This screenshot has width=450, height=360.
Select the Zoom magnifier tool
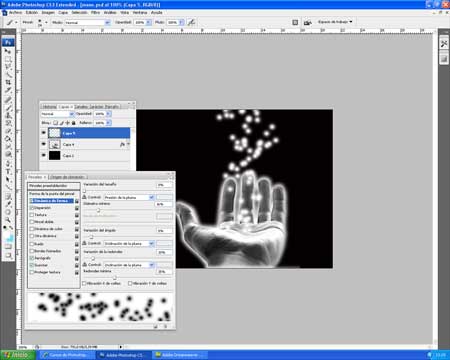8,220
